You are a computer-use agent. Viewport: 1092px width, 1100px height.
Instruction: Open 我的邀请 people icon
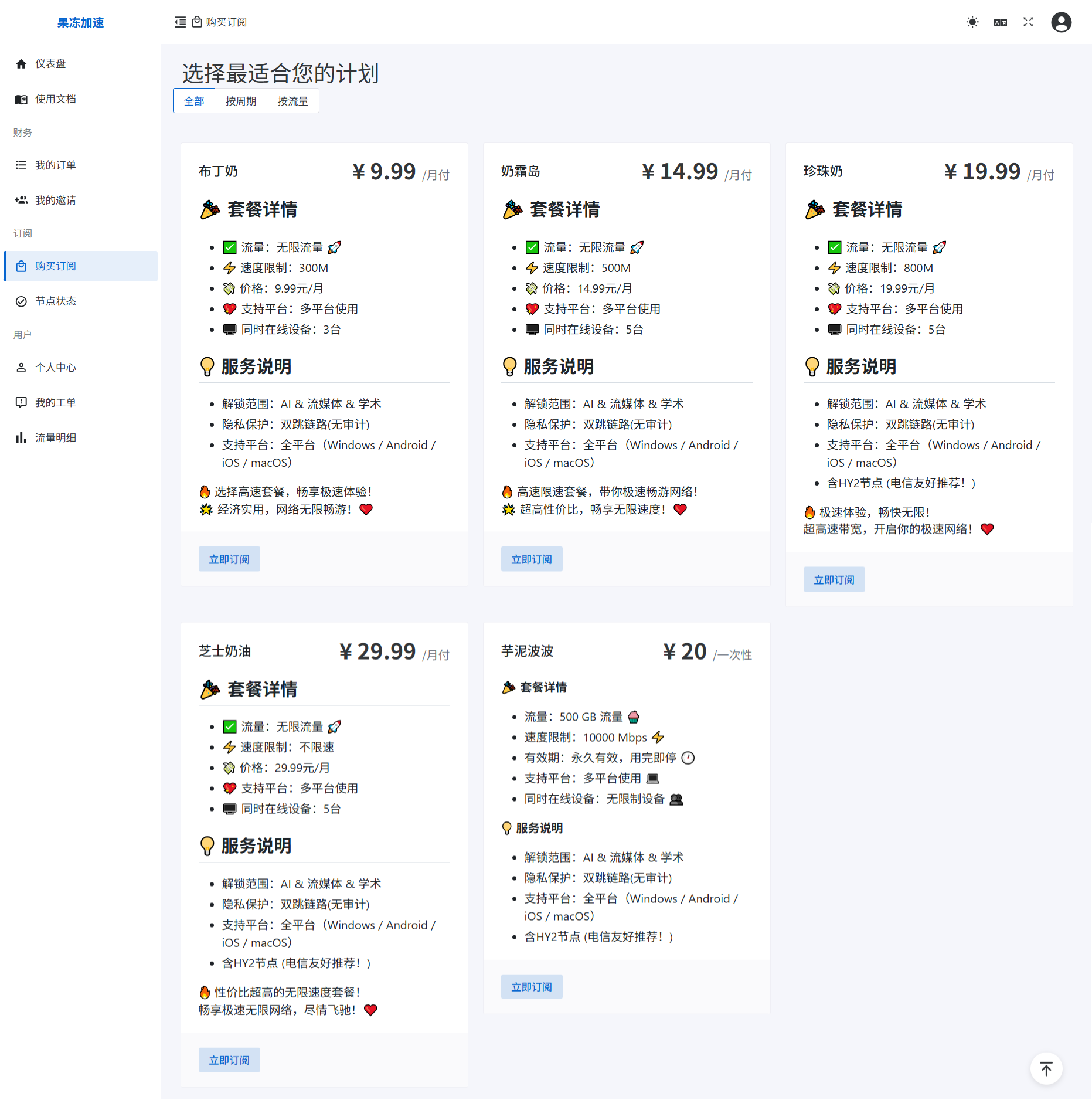coord(21,201)
